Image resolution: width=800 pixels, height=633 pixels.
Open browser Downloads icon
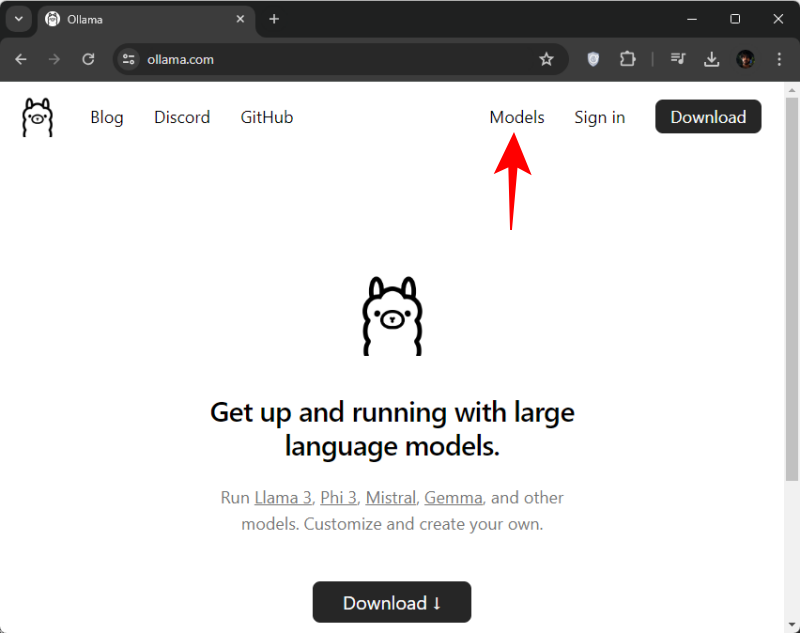pos(712,59)
